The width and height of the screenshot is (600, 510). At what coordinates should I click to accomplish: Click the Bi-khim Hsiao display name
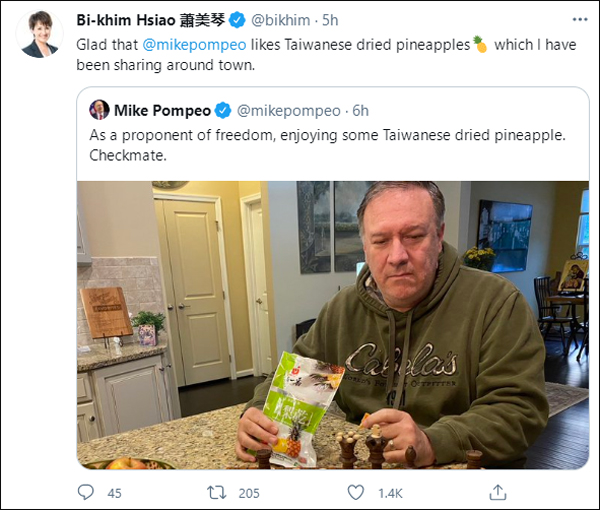point(151,20)
